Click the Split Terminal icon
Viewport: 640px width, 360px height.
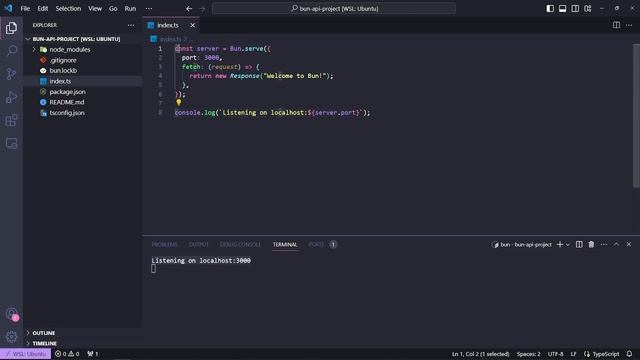pos(579,244)
